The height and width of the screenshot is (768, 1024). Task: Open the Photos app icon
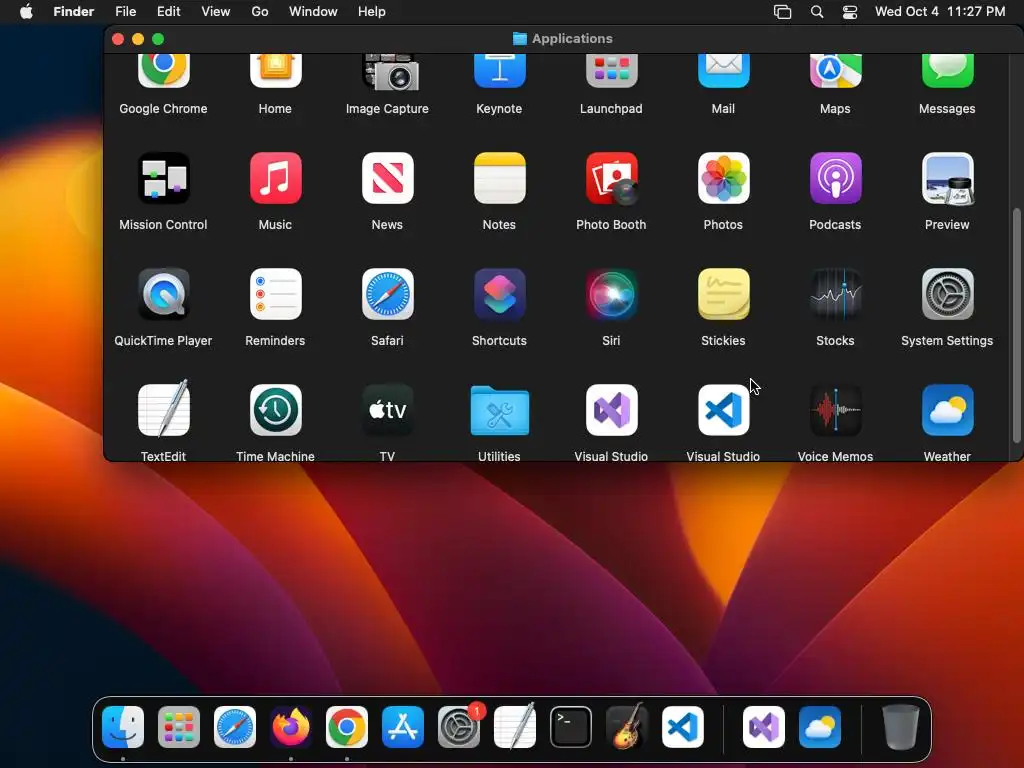click(x=724, y=178)
